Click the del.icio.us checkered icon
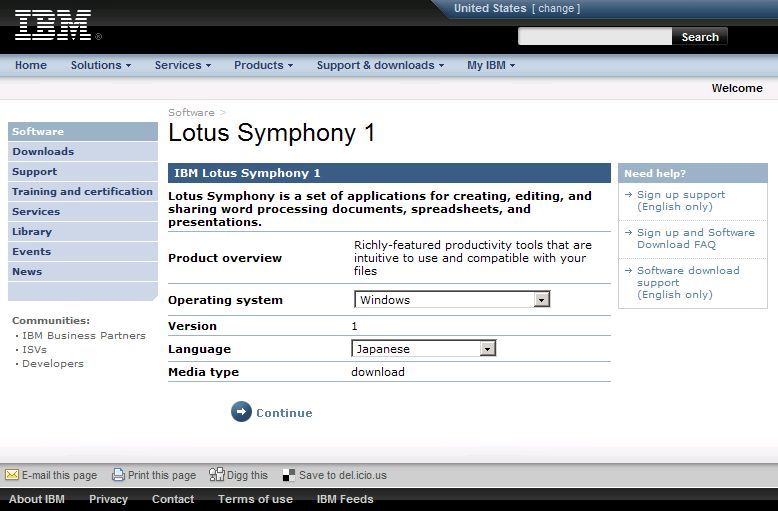The height and width of the screenshot is (511, 778). [x=289, y=475]
